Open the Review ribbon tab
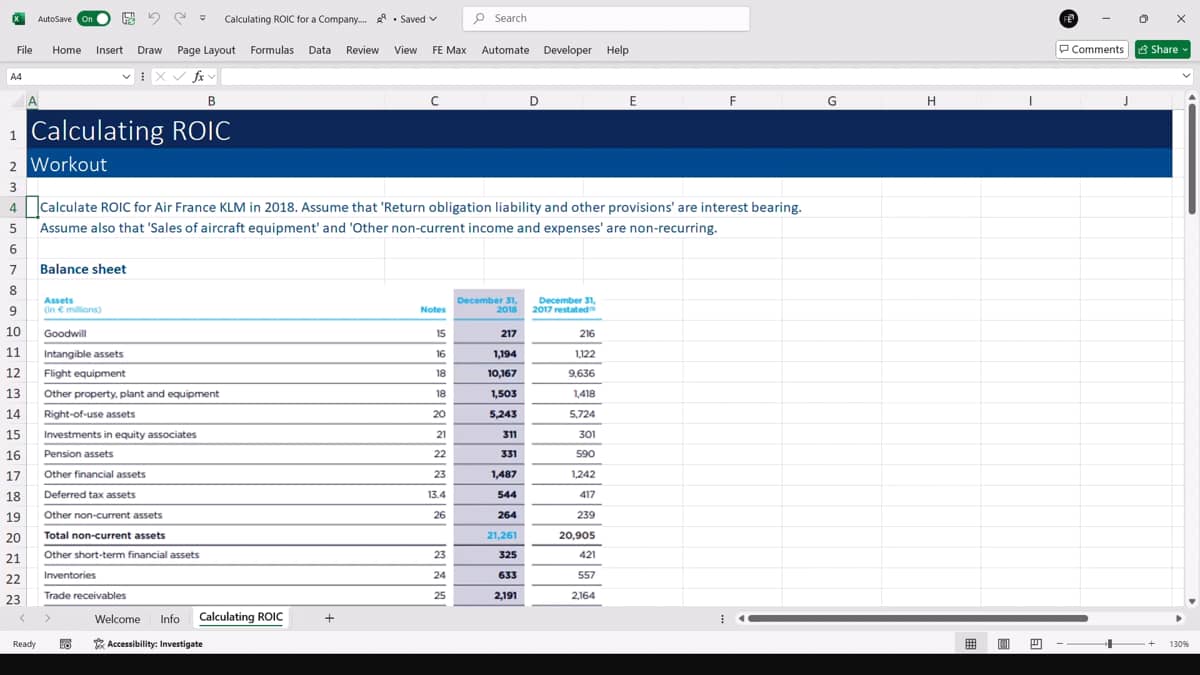 click(x=363, y=50)
